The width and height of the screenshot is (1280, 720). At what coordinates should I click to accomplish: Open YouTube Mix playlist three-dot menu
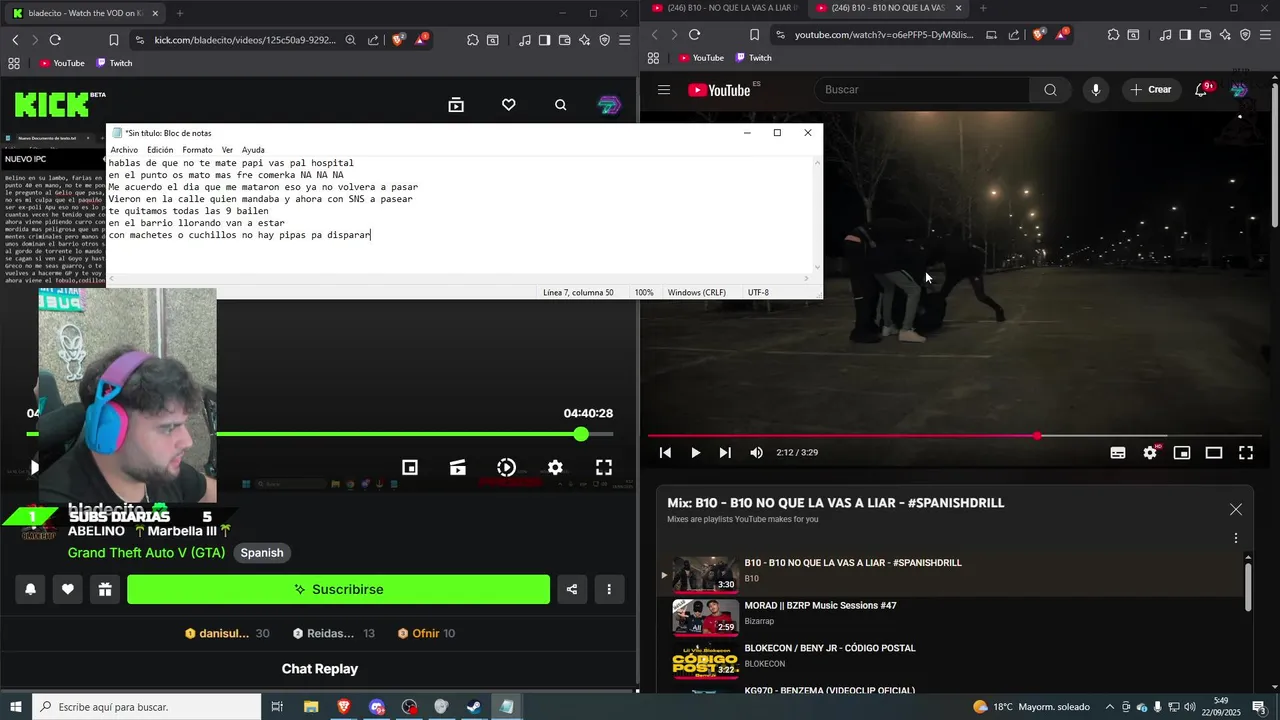1236,538
